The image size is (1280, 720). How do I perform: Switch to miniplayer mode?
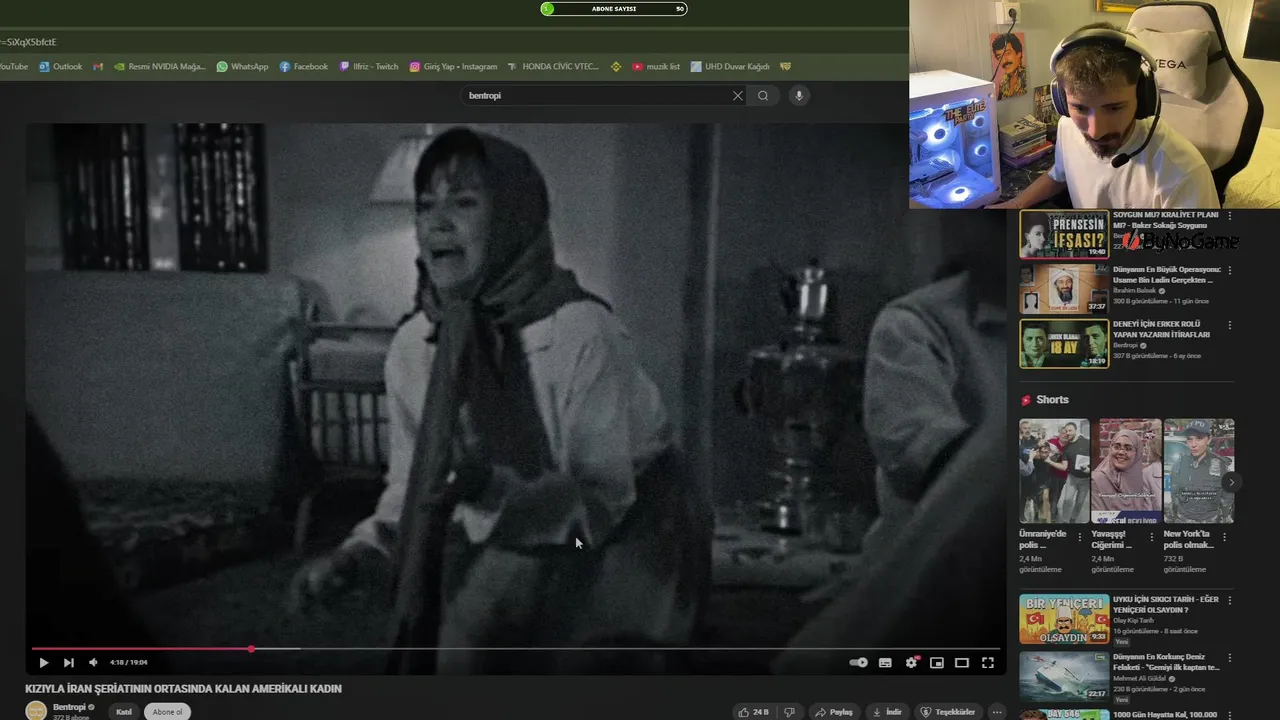pos(937,662)
